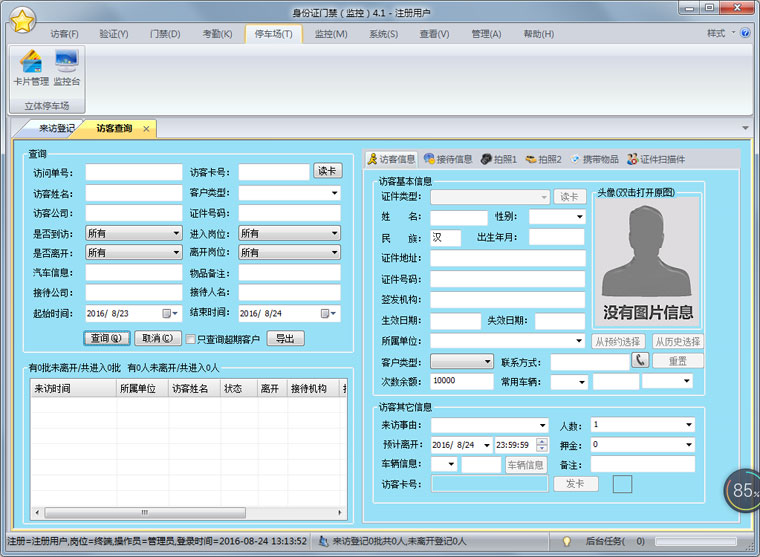Click scrollbar right arrow in results table
The height and width of the screenshot is (557, 760).
click(x=340, y=512)
